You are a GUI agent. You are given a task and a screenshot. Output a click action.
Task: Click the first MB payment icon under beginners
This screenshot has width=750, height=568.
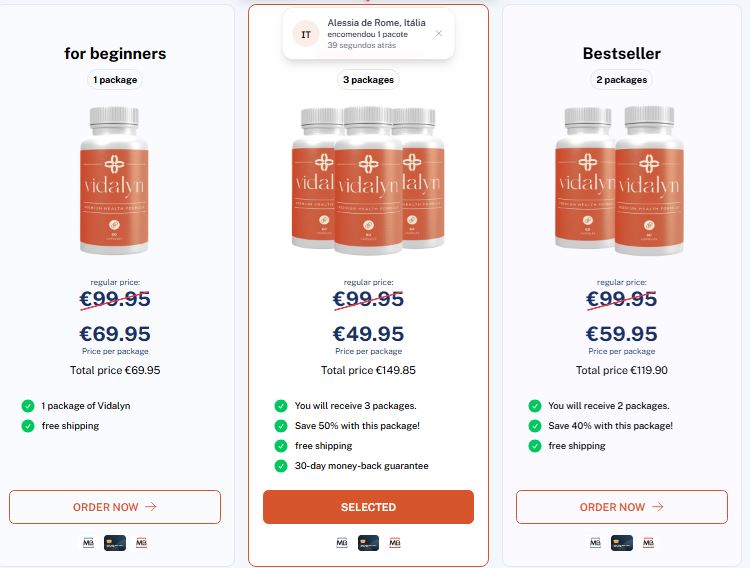click(89, 543)
